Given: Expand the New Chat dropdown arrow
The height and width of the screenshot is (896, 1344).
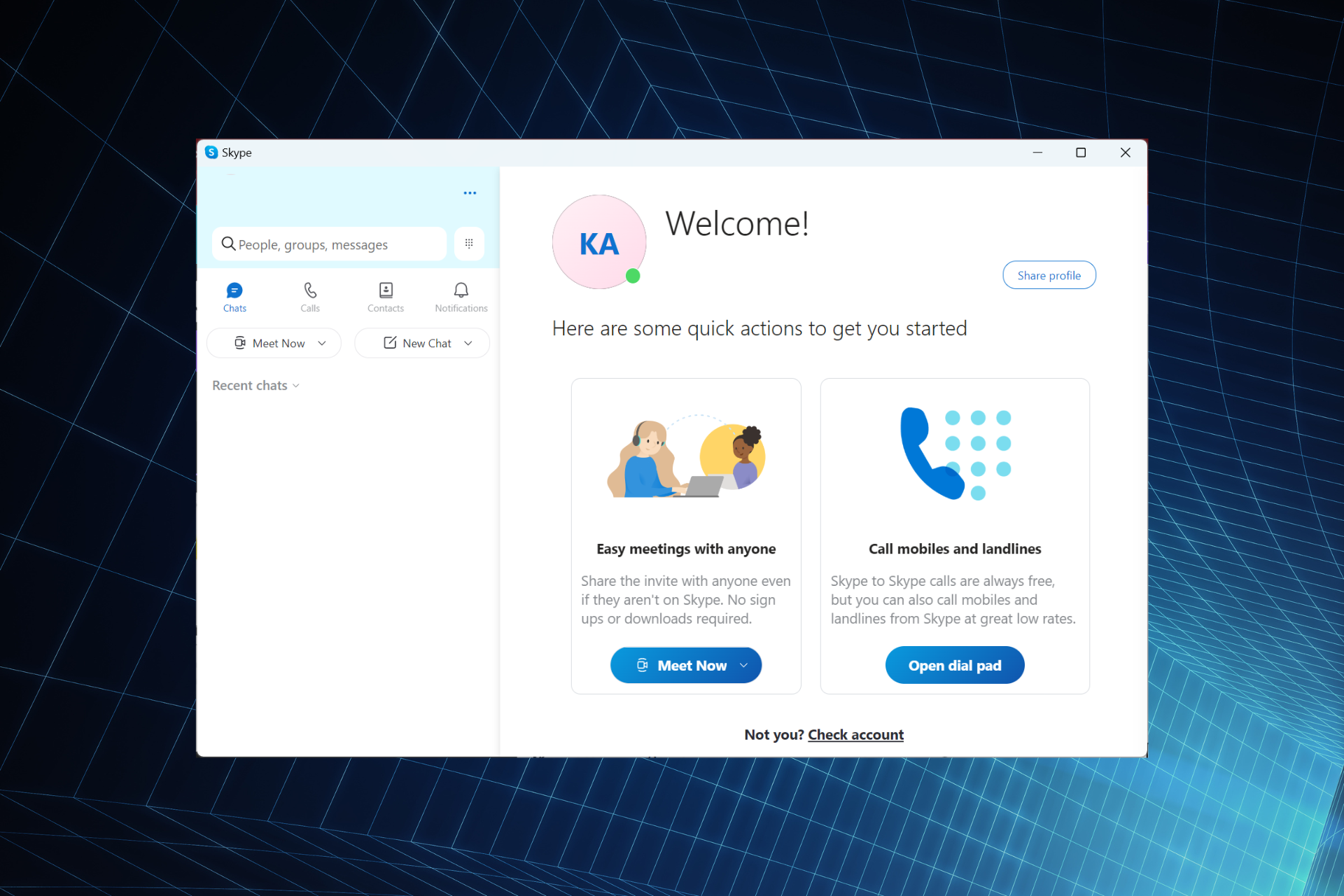Looking at the screenshot, I should point(468,343).
